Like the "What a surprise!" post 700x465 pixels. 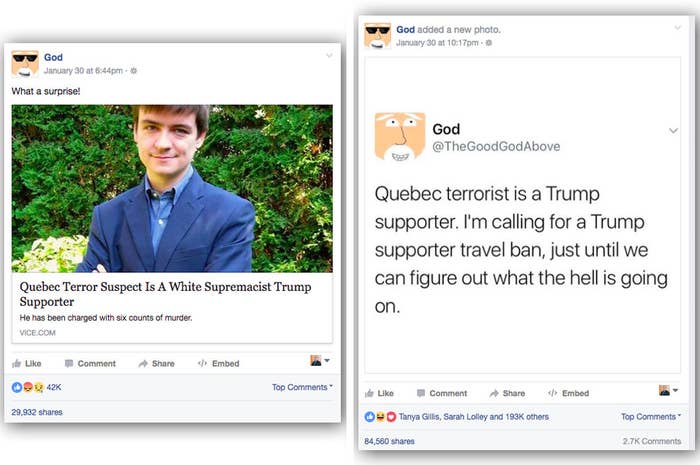(x=27, y=364)
